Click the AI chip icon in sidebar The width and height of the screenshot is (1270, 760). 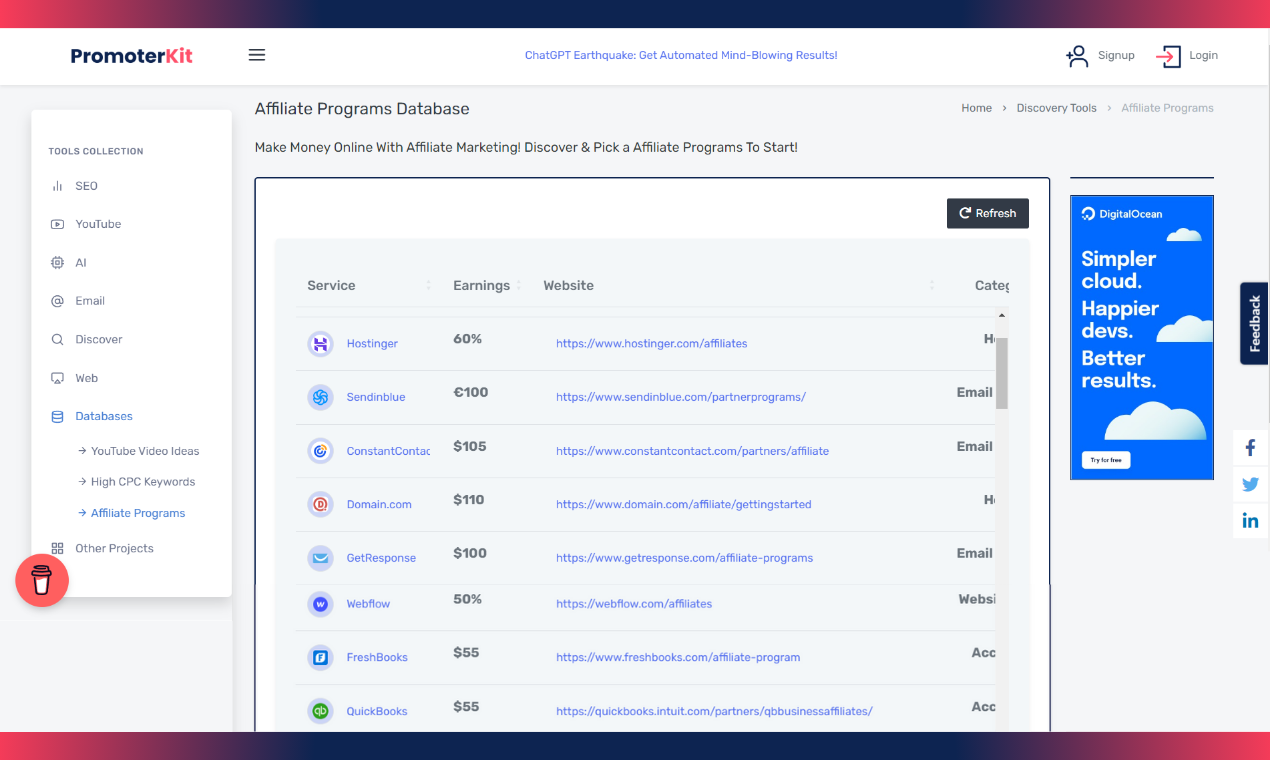[x=57, y=263]
